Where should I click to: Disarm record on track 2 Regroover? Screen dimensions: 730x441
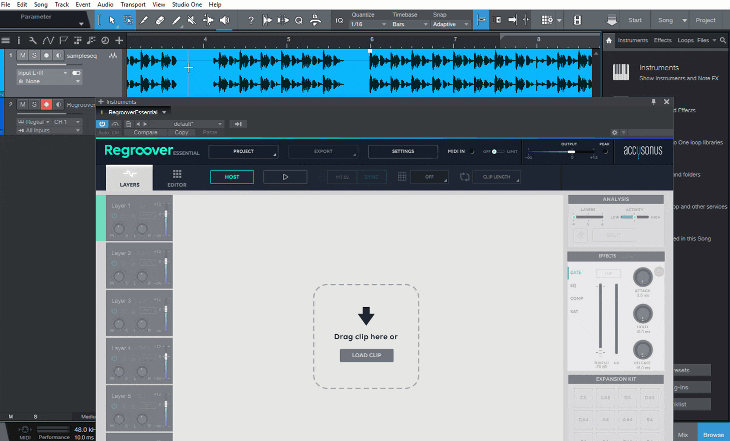click(x=47, y=104)
